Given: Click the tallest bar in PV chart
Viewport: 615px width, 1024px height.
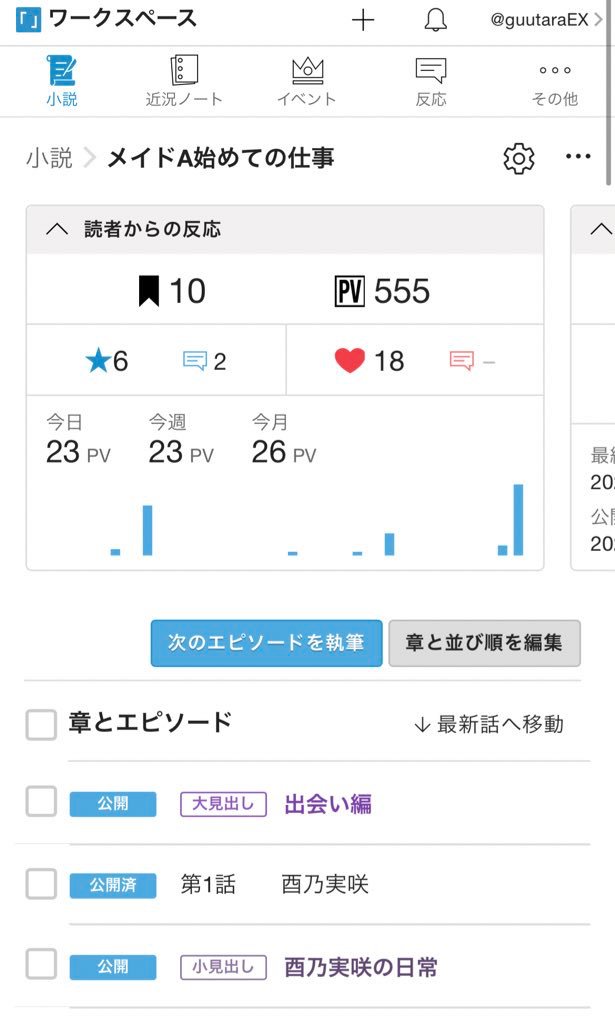Looking at the screenshot, I should [518, 520].
